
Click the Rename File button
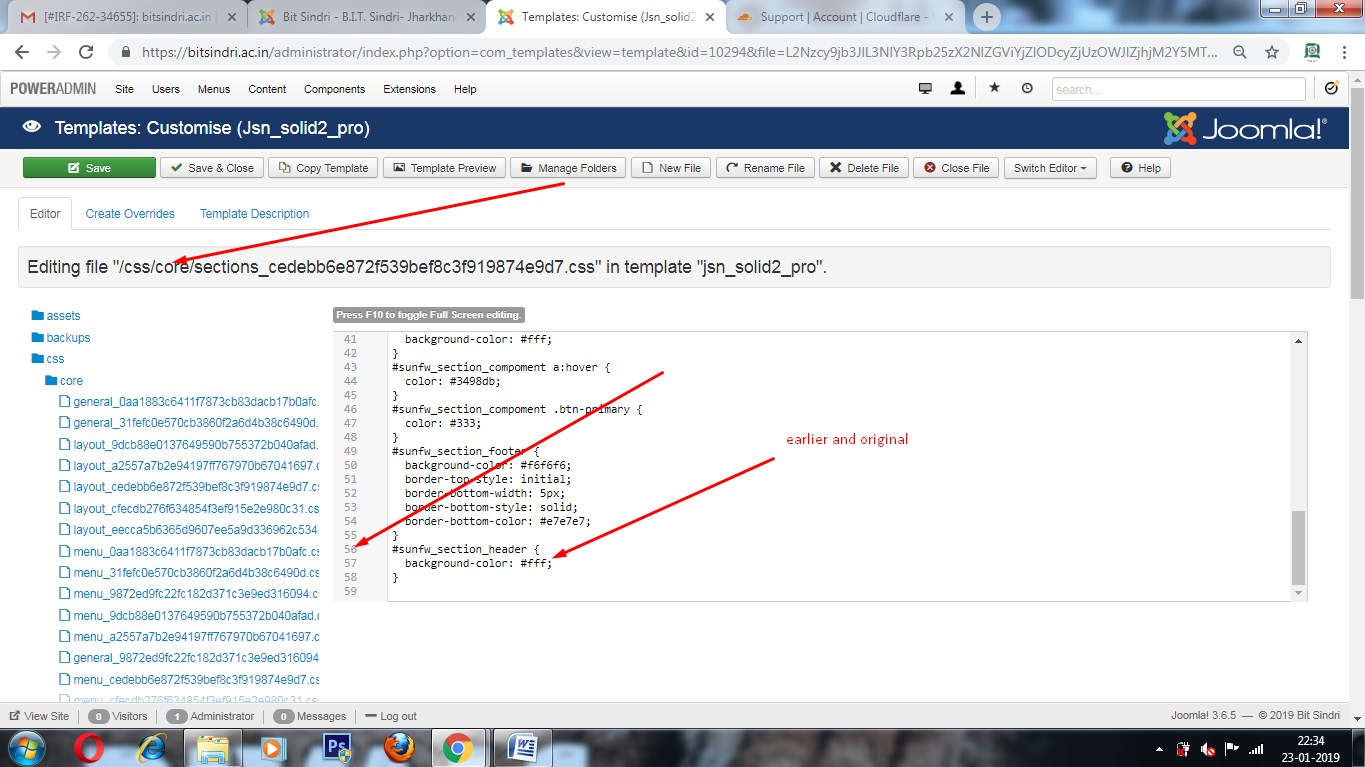point(765,168)
